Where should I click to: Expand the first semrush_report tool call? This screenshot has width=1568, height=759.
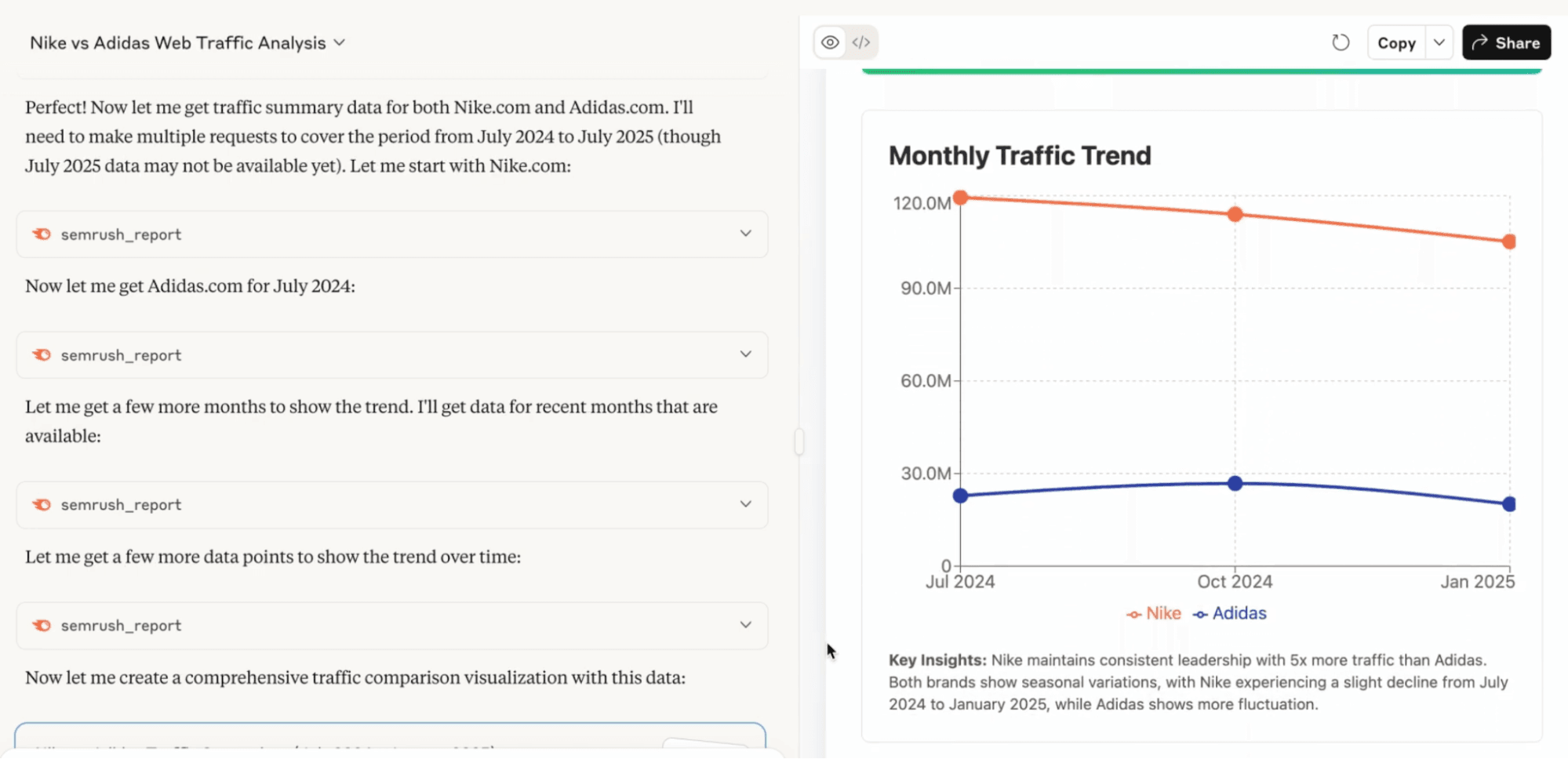click(745, 234)
